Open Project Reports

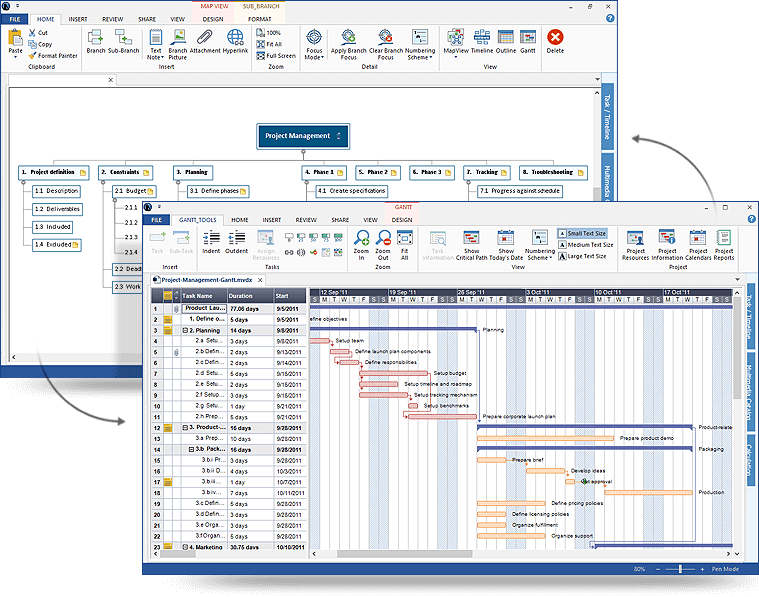(x=724, y=245)
